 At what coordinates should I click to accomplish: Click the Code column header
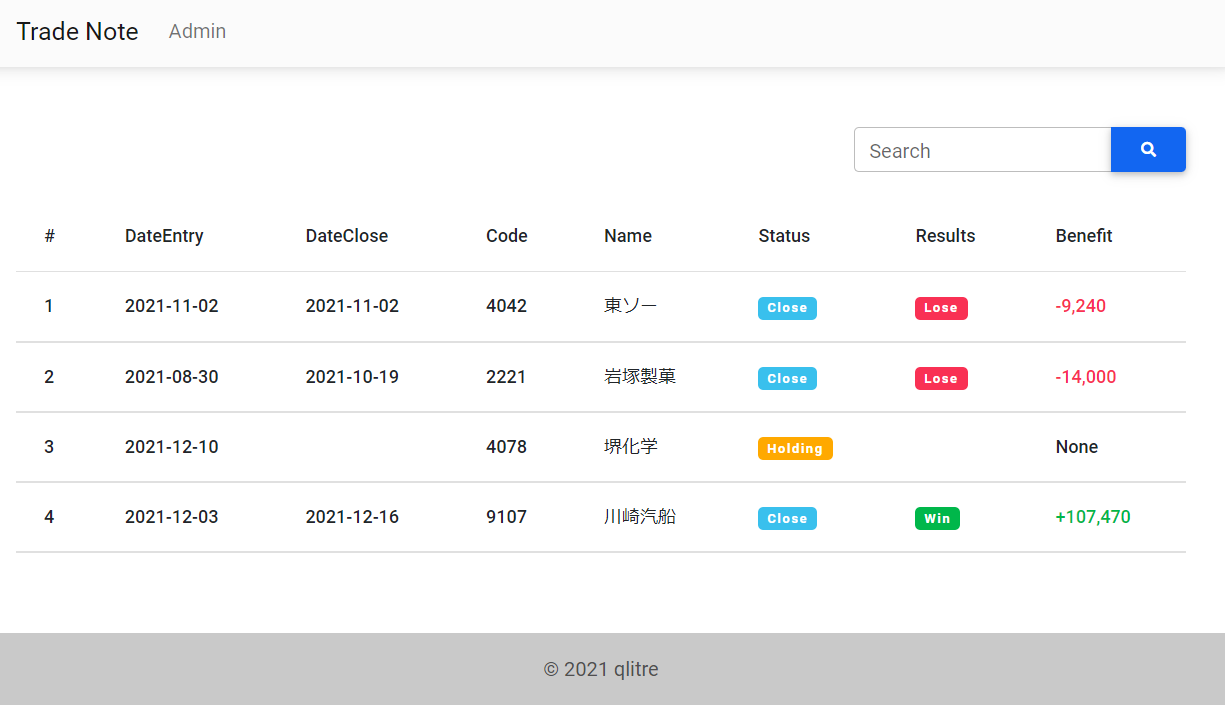coord(507,236)
